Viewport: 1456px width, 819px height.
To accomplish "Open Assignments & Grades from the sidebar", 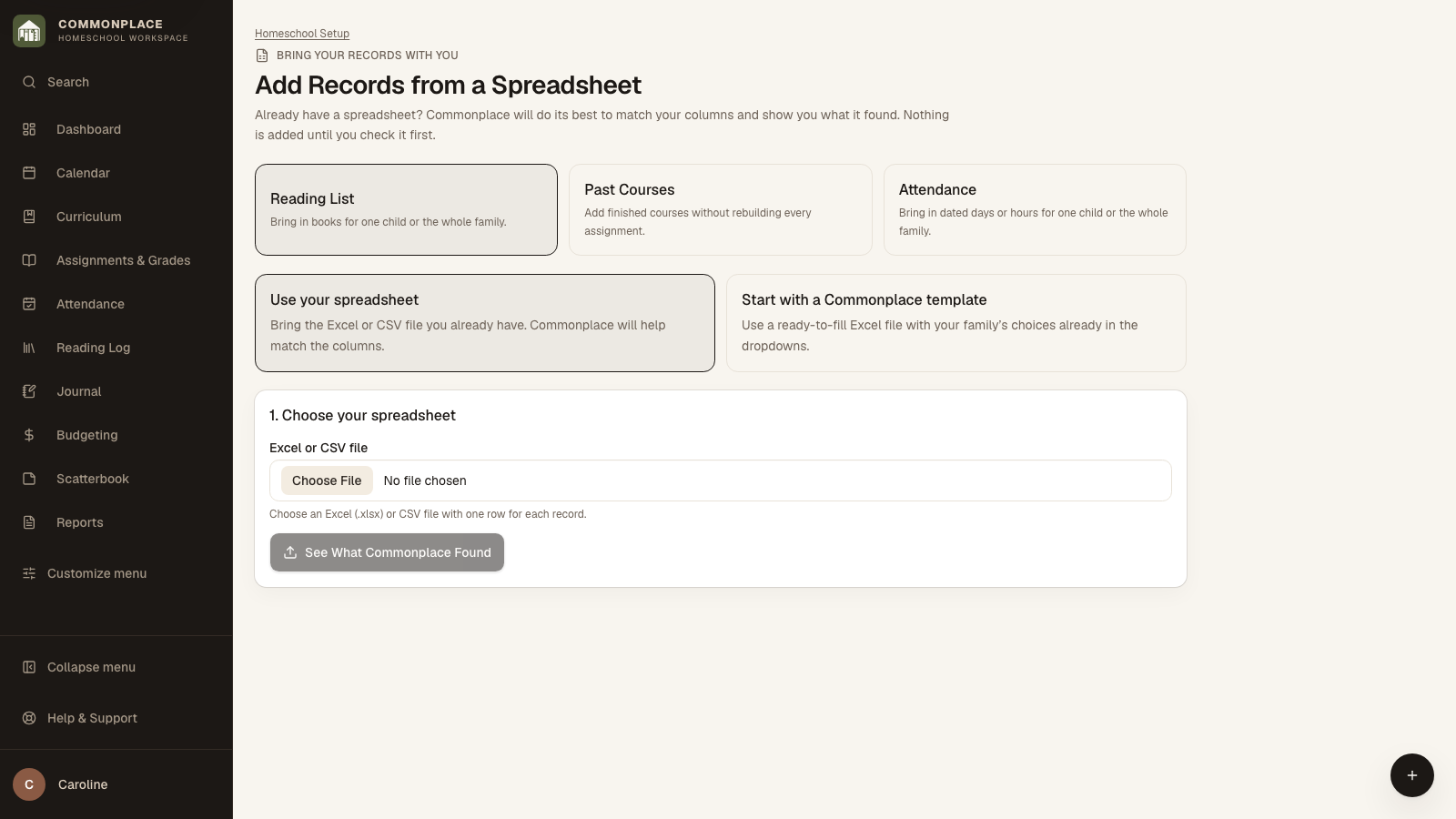I will 116,260.
